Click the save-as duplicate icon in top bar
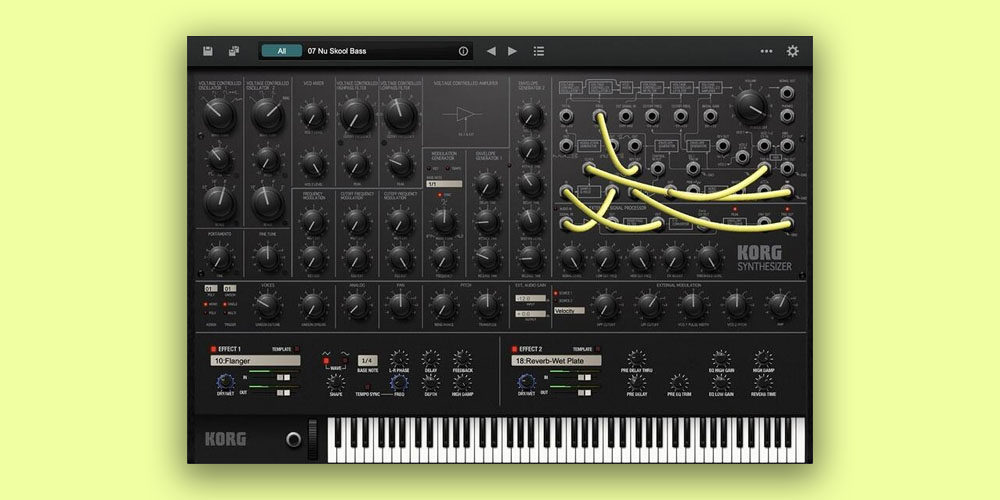The image size is (1000, 500). [x=234, y=51]
